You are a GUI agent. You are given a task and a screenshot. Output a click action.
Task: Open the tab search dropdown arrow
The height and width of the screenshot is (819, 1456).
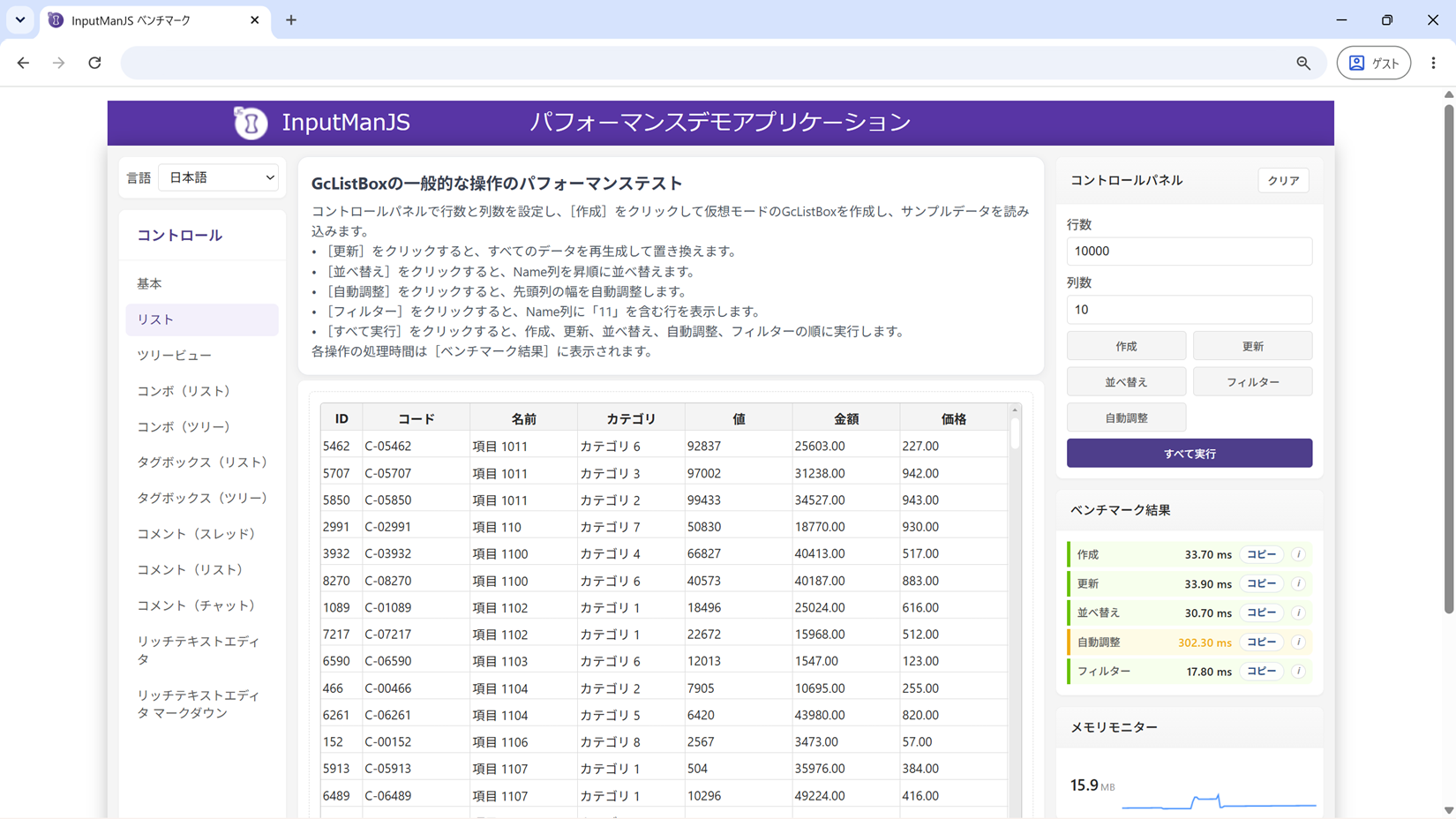pyautogui.click(x=19, y=19)
